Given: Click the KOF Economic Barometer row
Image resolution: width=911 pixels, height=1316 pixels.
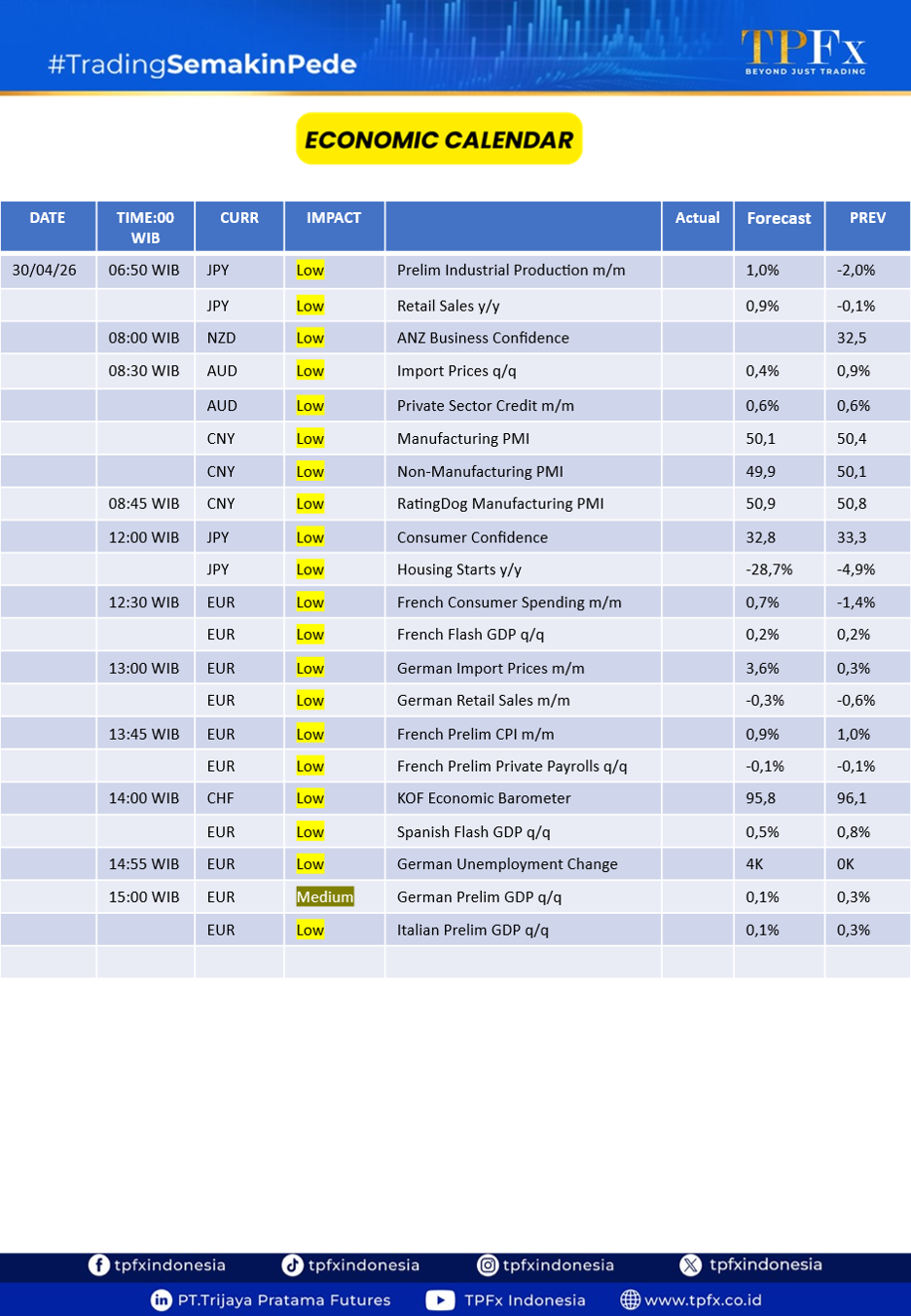Looking at the screenshot, I should (484, 798).
